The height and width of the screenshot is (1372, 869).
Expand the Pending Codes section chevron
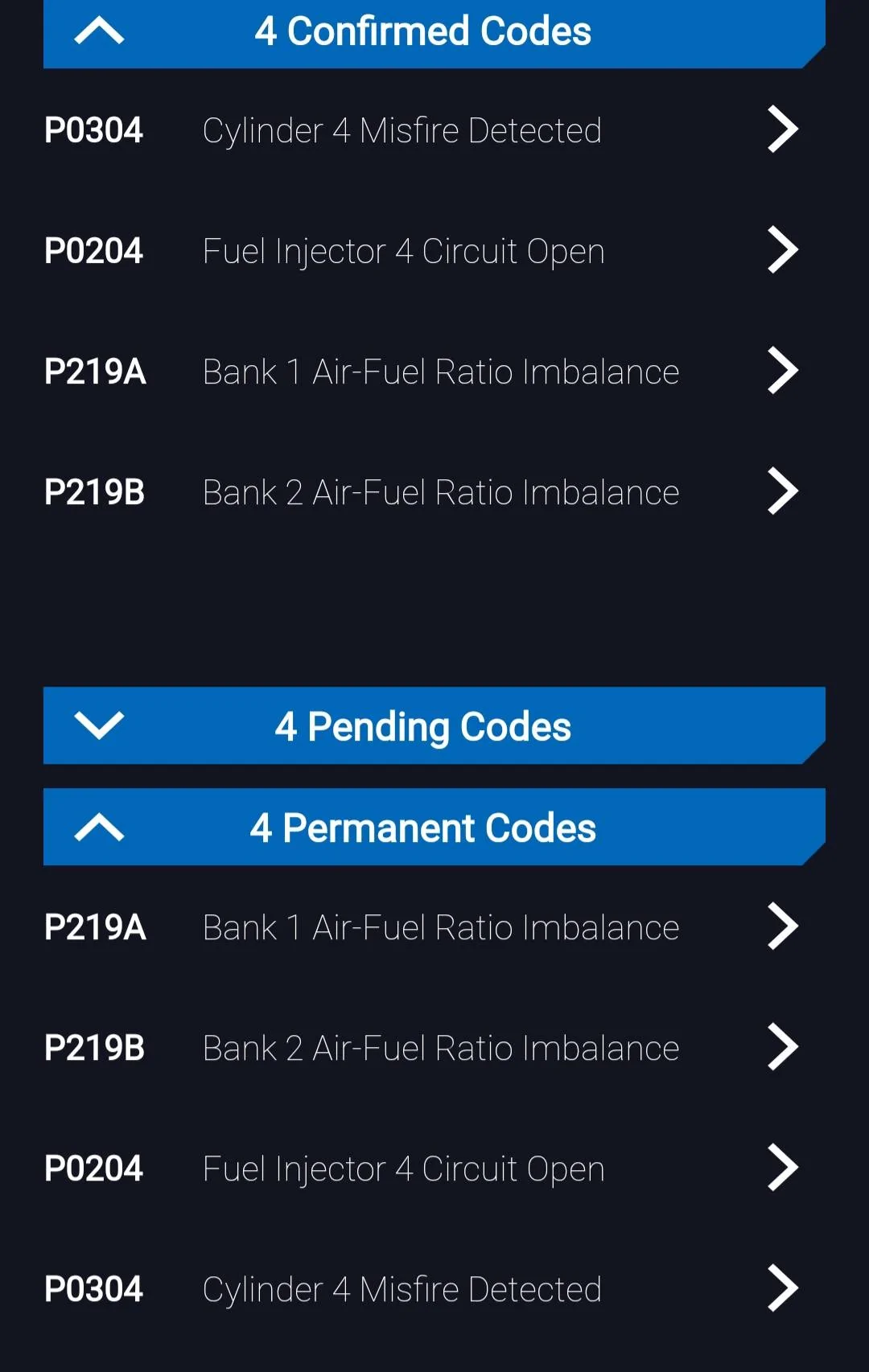tap(99, 725)
